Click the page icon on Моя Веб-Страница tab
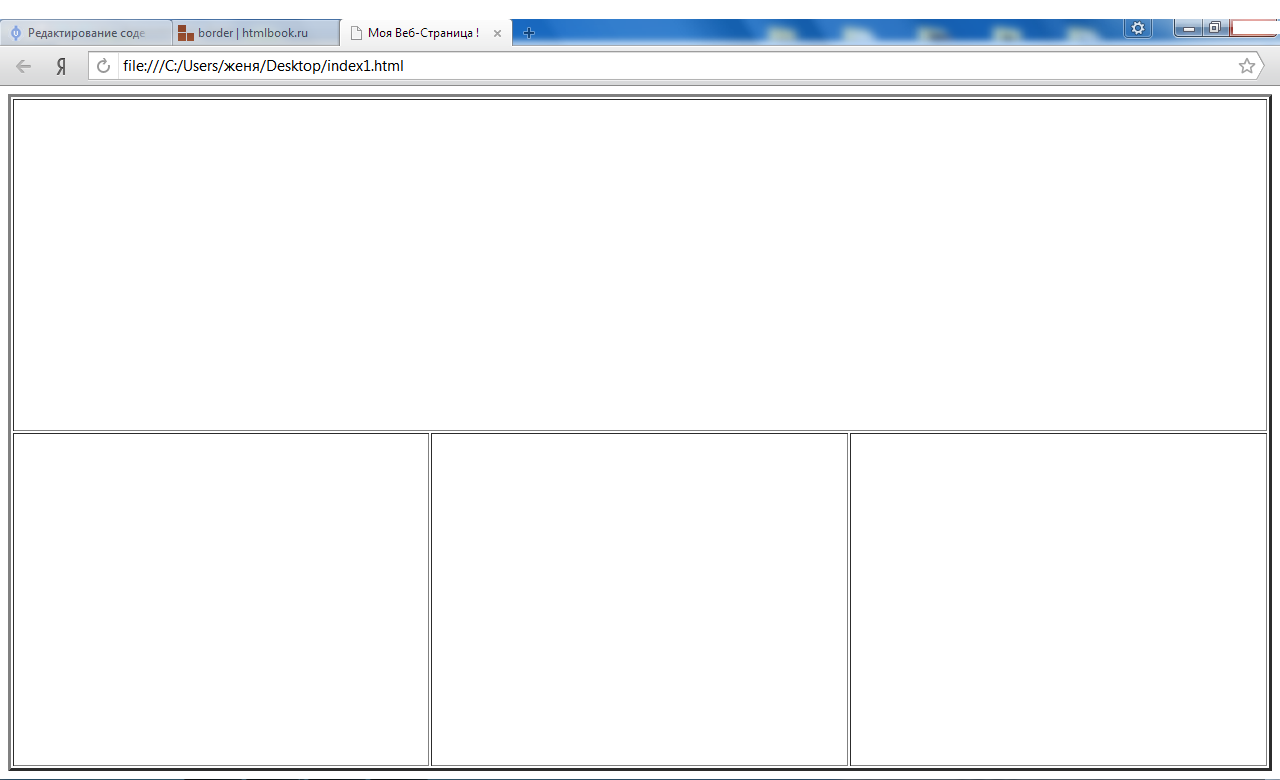1280x780 pixels. coord(356,33)
